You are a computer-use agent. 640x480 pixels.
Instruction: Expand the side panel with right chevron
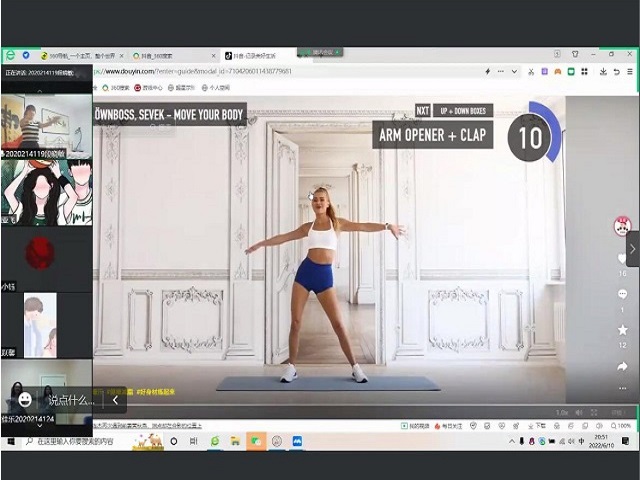(632, 248)
